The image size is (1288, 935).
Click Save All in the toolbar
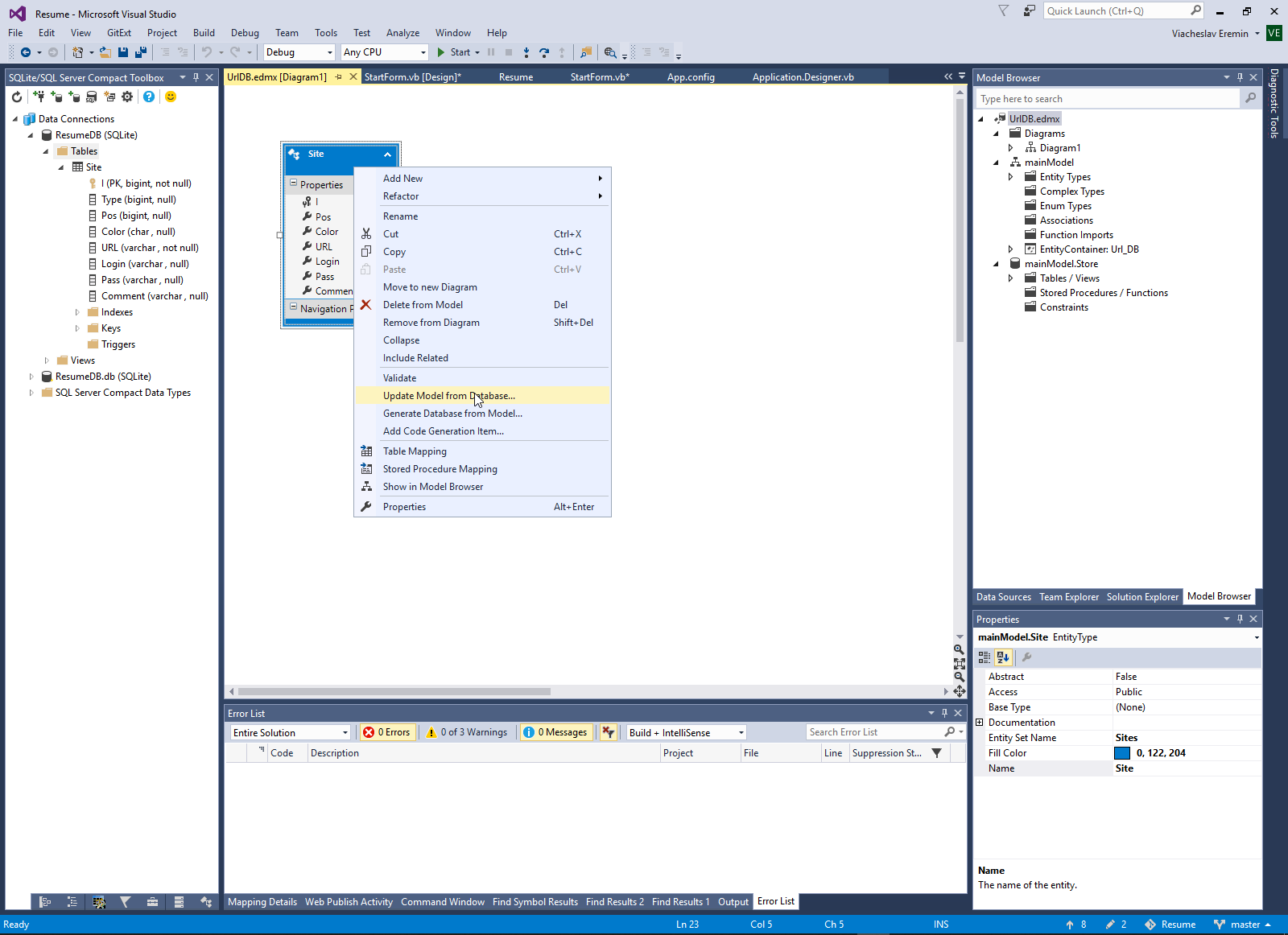point(141,52)
